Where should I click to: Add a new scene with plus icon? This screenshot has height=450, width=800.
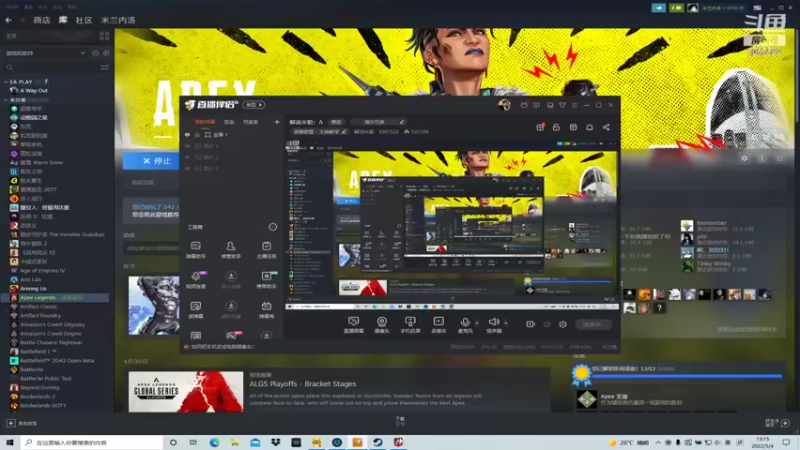(x=277, y=122)
